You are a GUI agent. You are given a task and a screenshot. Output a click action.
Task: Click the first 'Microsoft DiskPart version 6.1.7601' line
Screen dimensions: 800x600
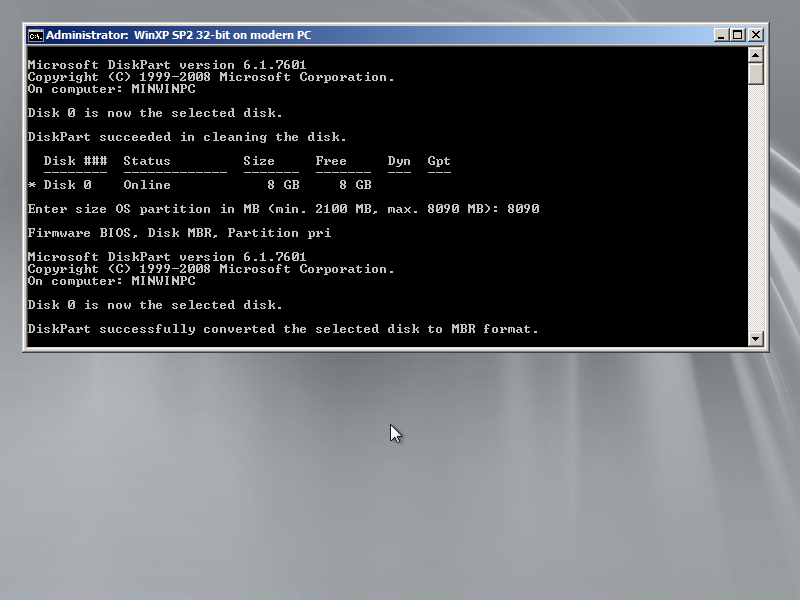pyautogui.click(x=167, y=65)
